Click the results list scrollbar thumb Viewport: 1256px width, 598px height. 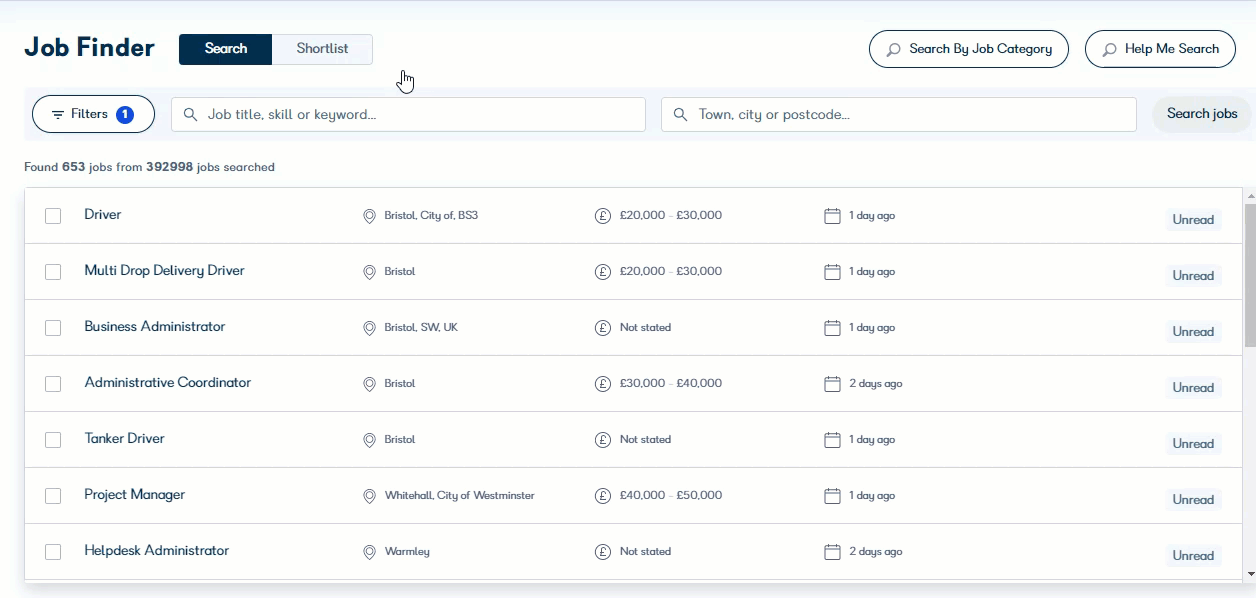click(x=1250, y=275)
